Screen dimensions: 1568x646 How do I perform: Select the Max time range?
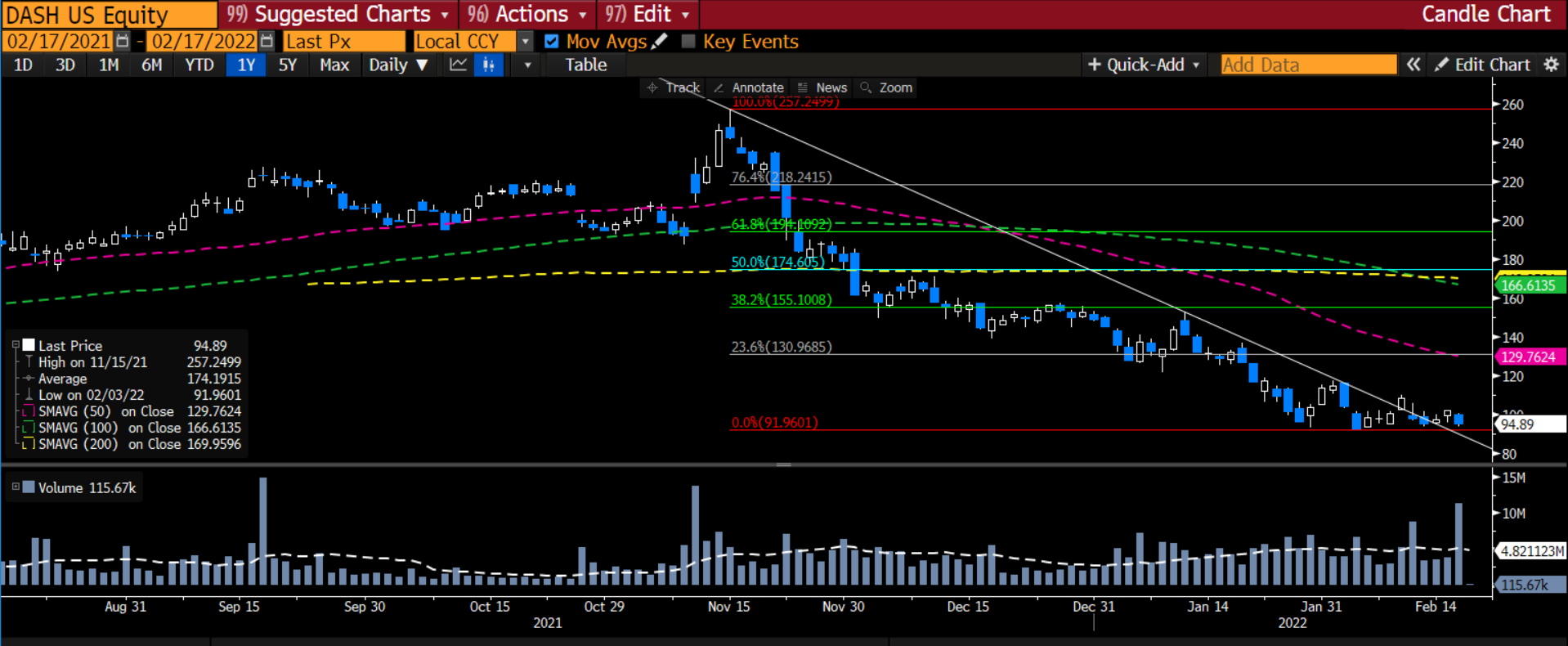(x=334, y=65)
